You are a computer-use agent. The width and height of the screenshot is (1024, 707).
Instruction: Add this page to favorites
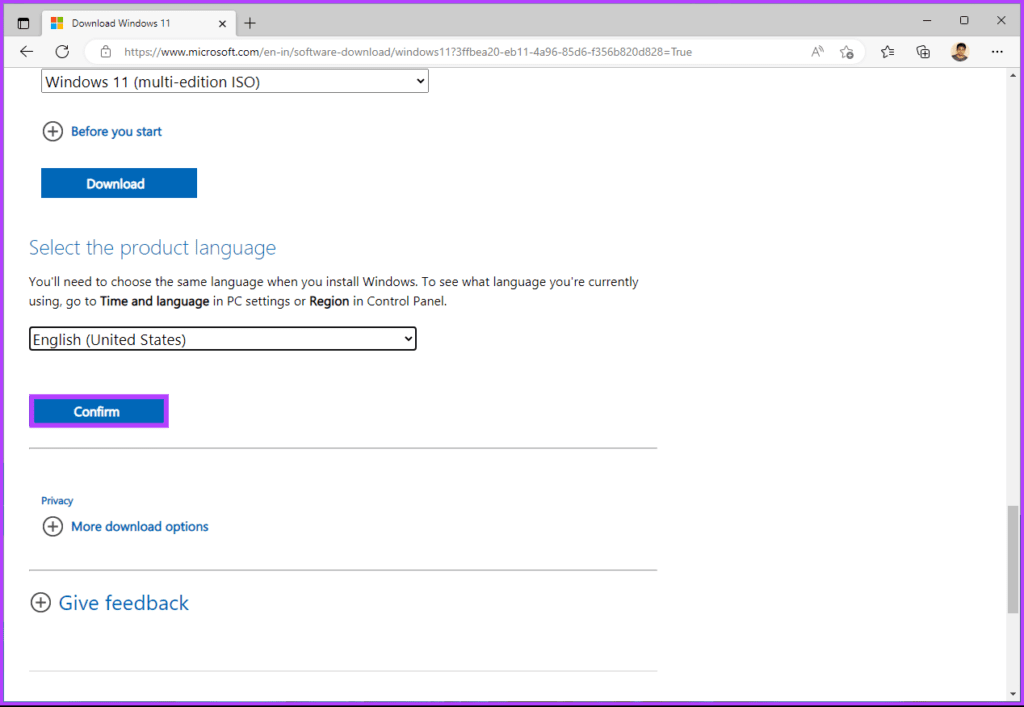click(846, 52)
